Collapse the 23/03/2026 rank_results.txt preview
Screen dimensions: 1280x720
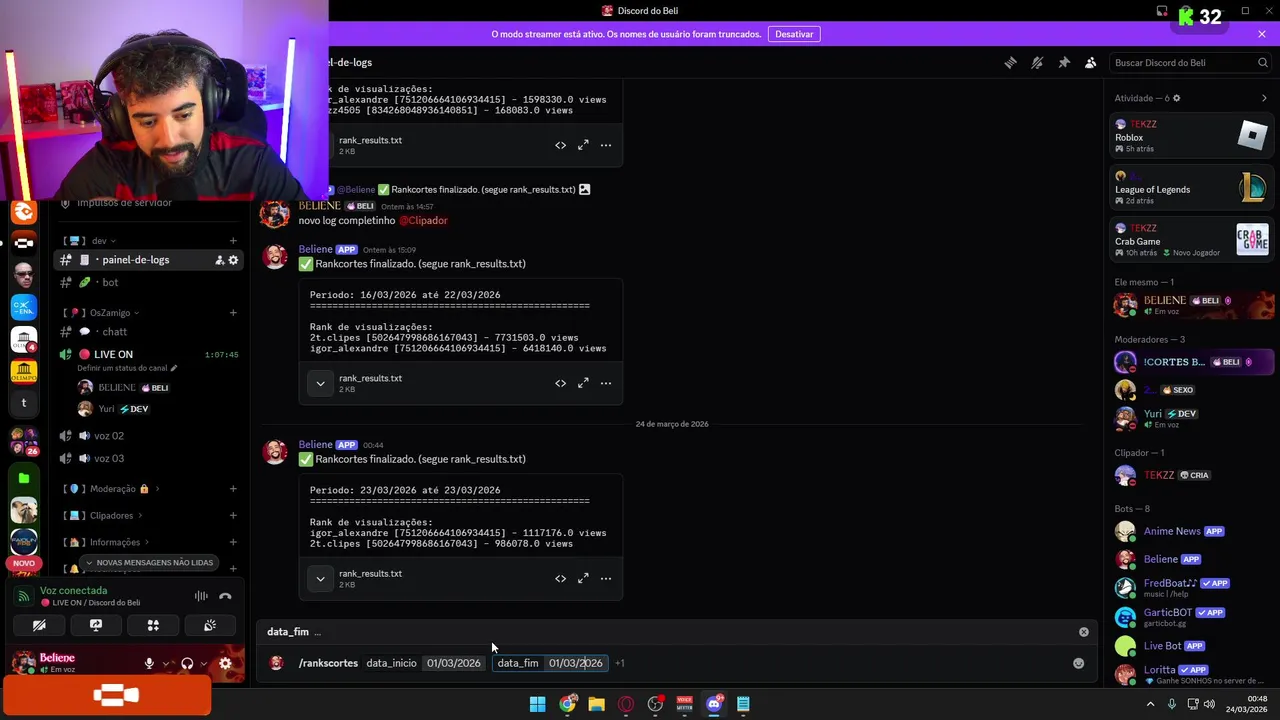320,578
